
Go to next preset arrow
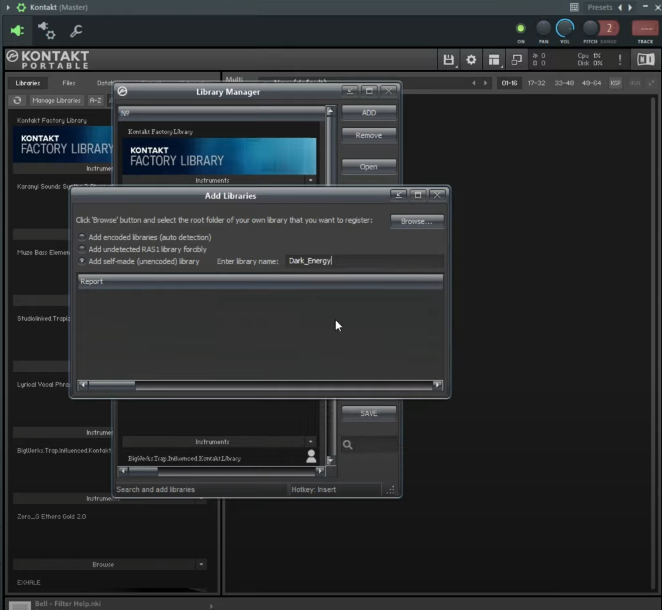click(630, 8)
